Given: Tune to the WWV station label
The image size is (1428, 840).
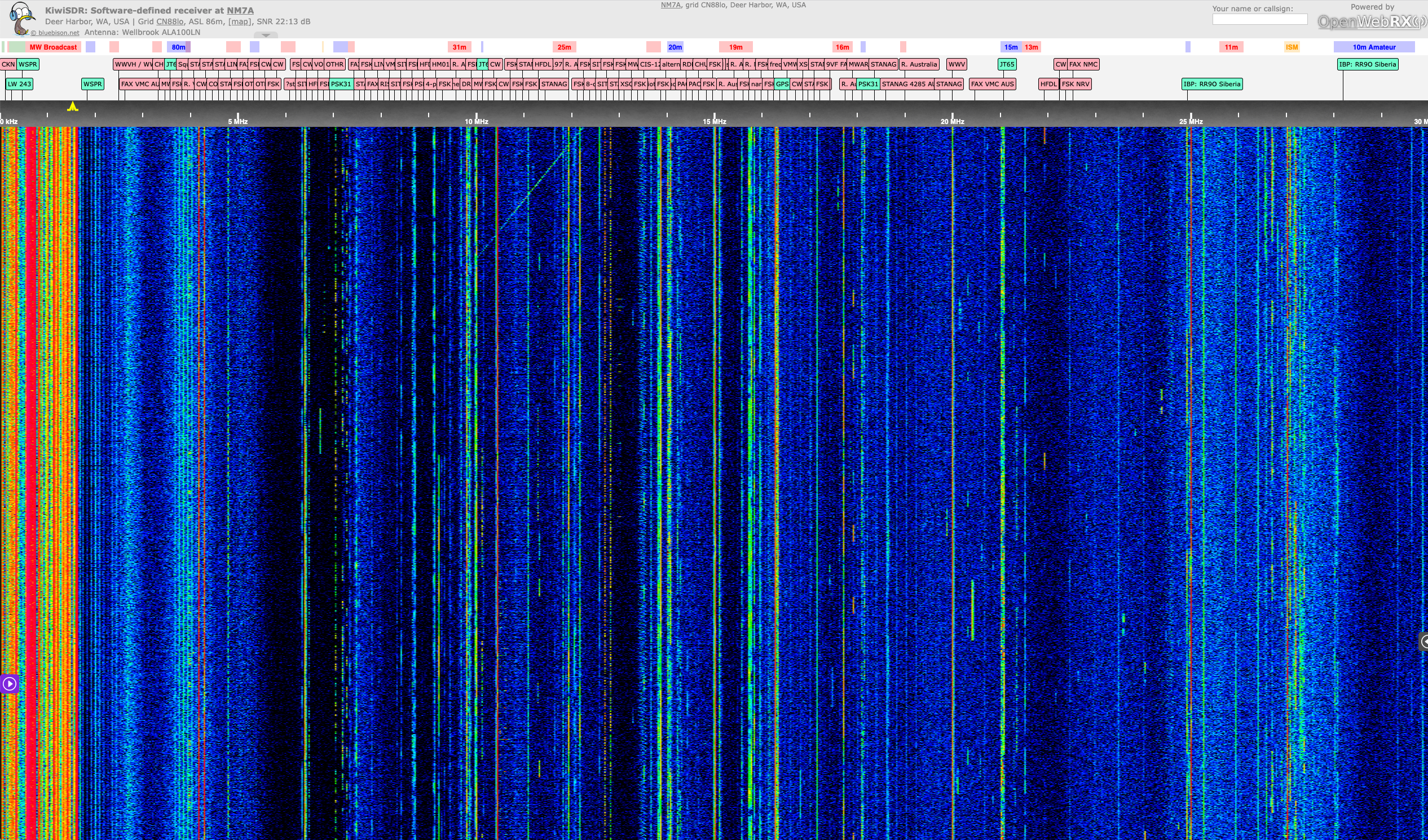Looking at the screenshot, I should point(956,64).
